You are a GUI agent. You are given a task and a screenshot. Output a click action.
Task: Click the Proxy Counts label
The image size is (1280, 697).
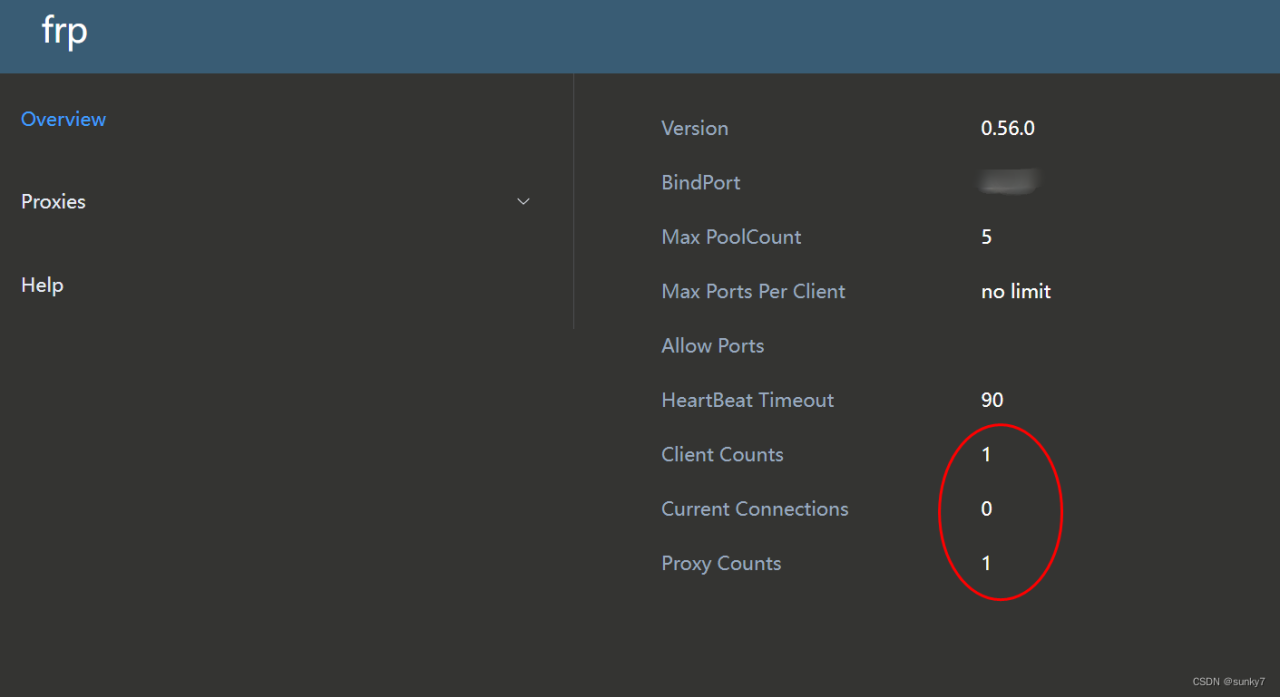pos(721,564)
